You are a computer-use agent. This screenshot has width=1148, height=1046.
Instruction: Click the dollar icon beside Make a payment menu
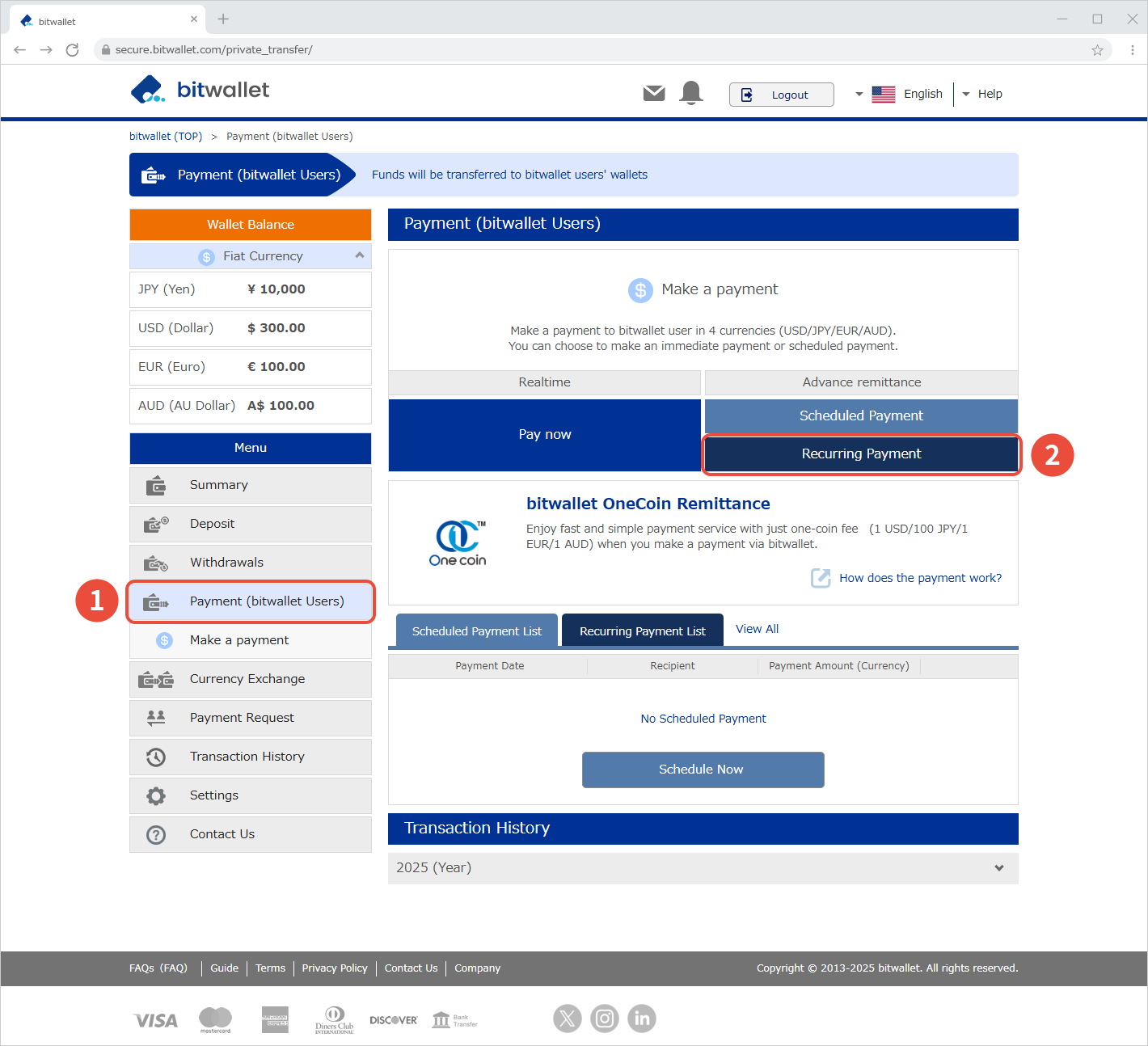coord(165,640)
